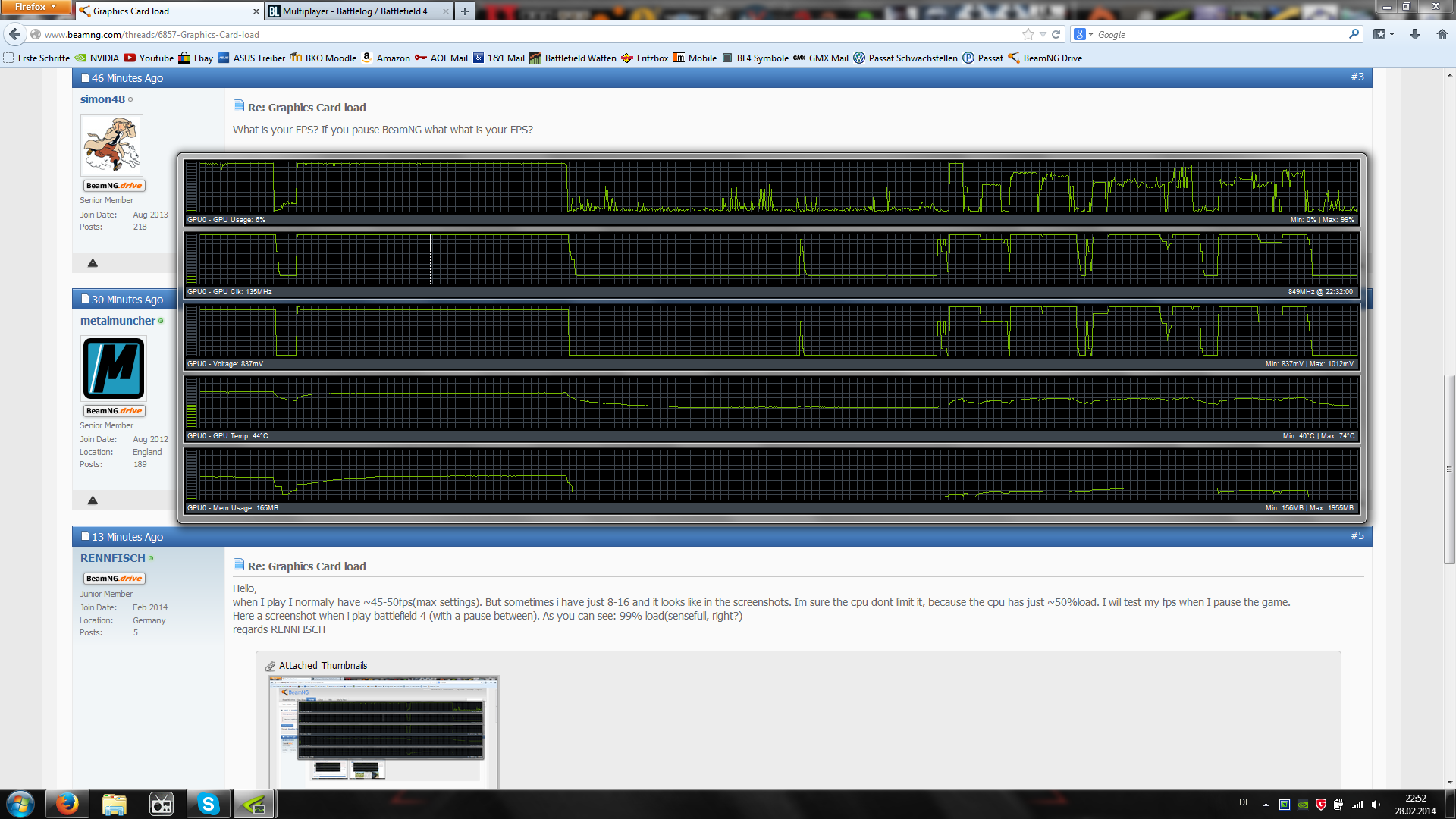Open AOL Mail bookmark
The image size is (1456, 819).
click(441, 58)
